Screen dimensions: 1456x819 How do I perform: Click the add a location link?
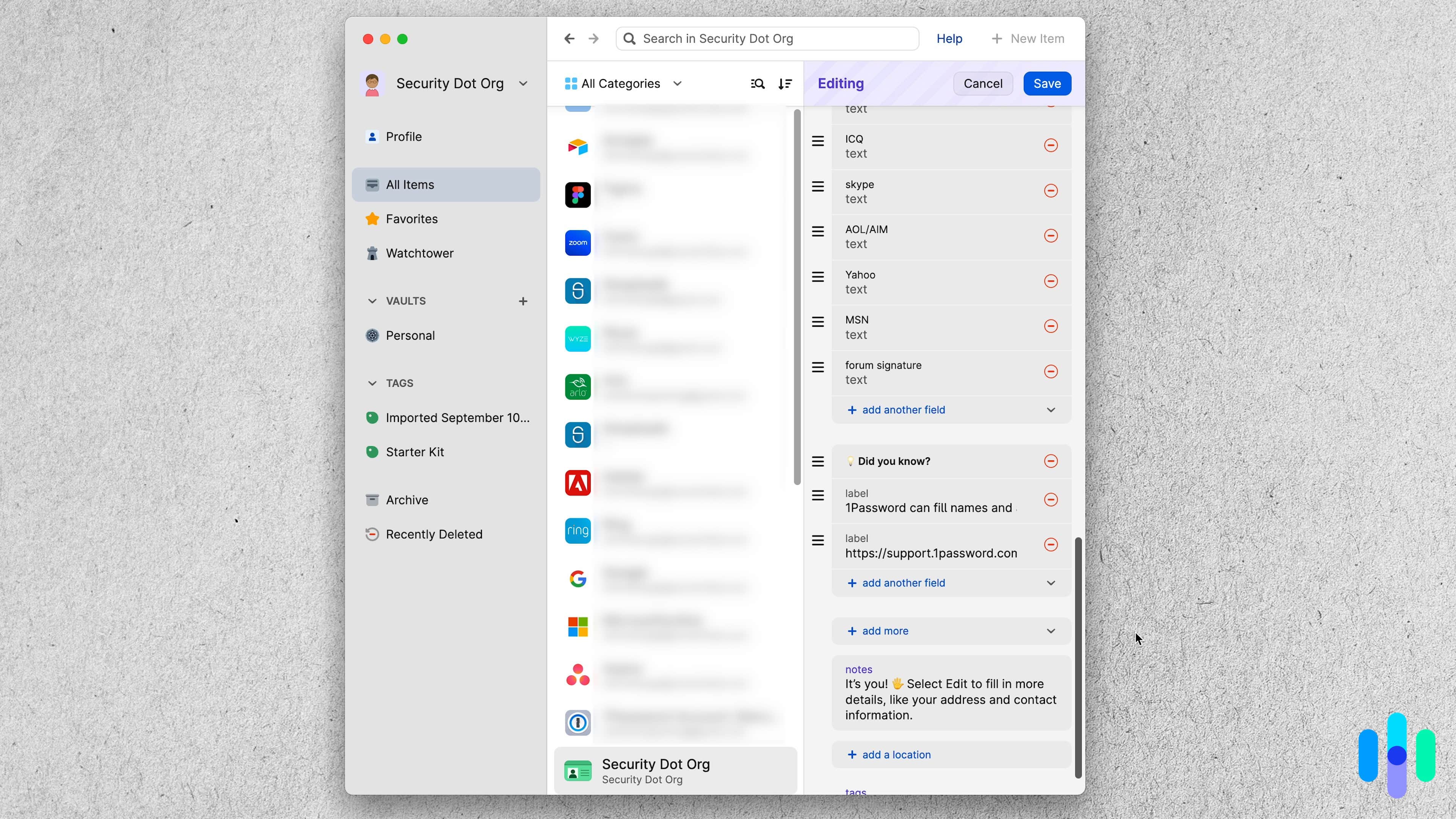coord(895,755)
